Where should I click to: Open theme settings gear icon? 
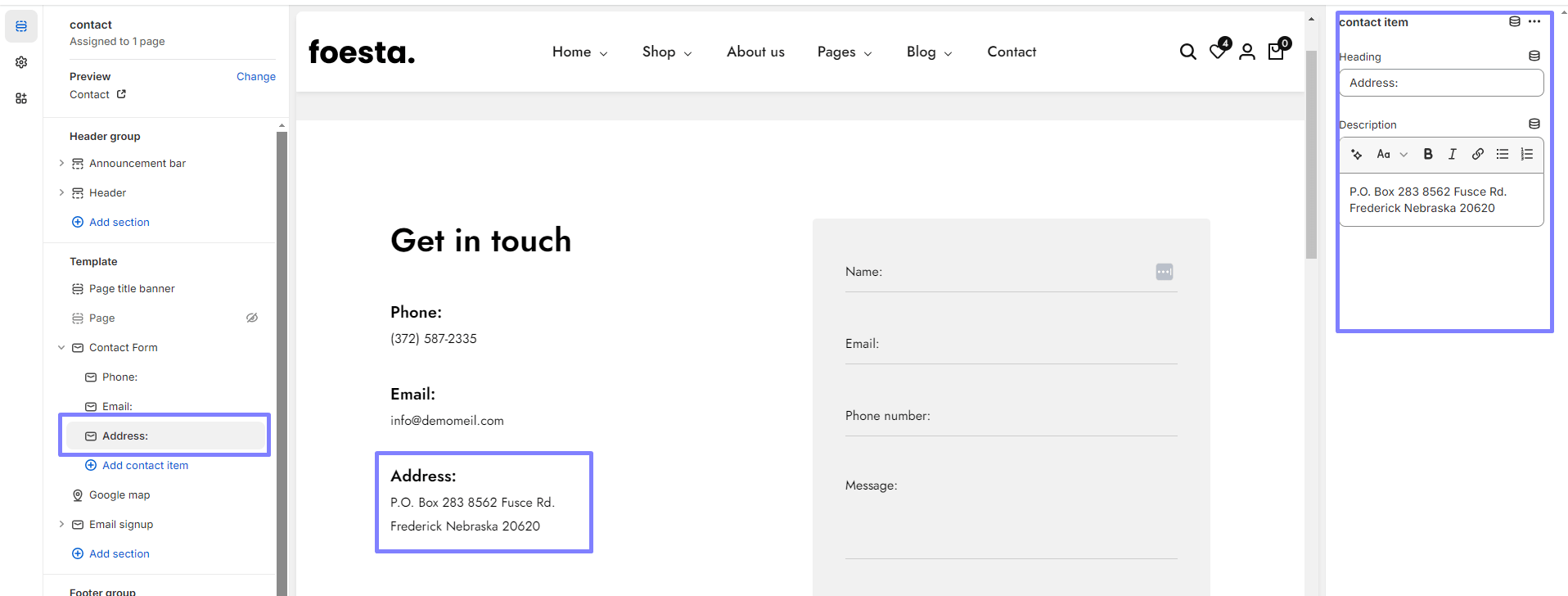pyautogui.click(x=21, y=62)
